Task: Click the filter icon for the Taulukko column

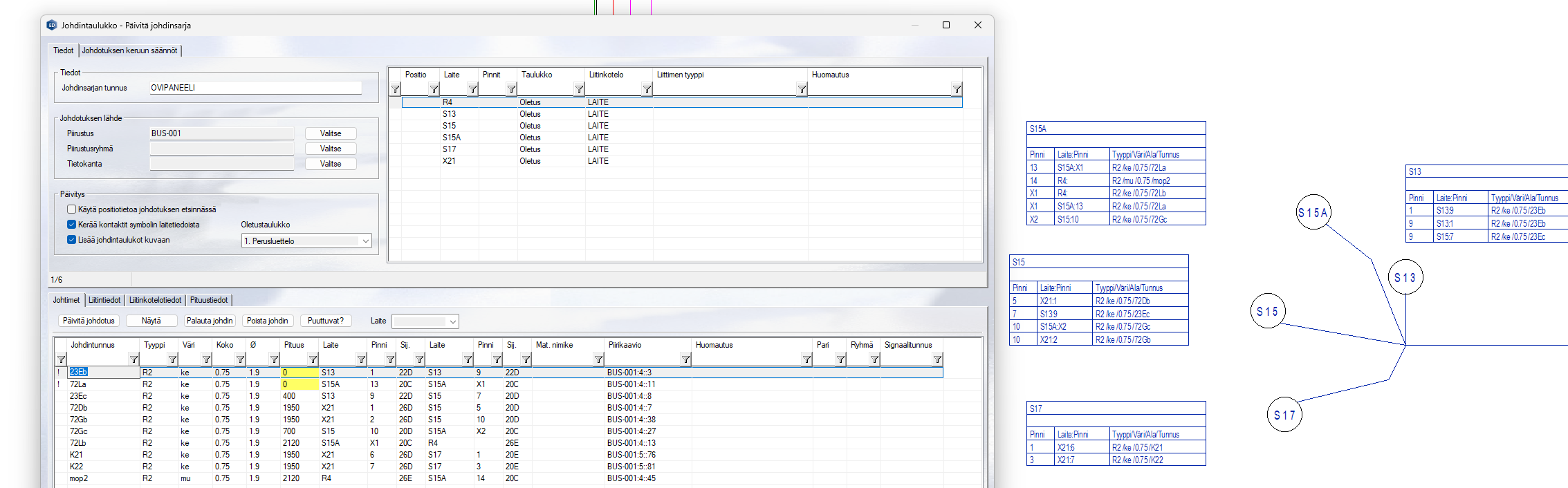Action: click(x=579, y=89)
